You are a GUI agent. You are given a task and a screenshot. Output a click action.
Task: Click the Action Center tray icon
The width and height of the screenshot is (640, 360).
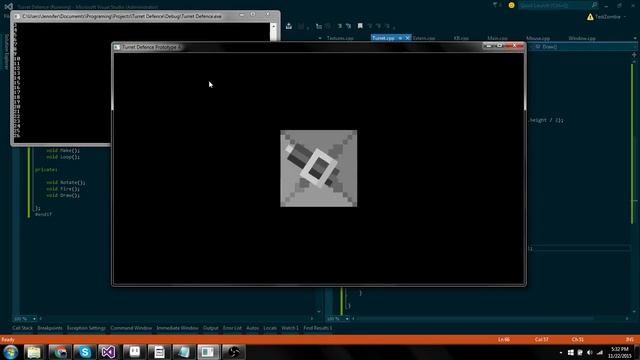point(580,352)
